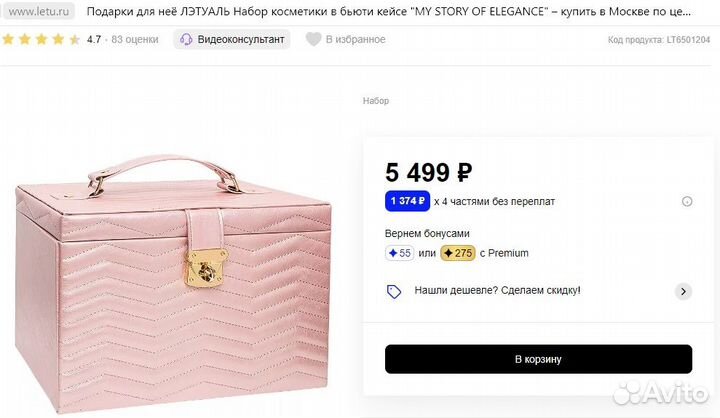Click the 1 374 ₽ installment badge
This screenshot has height=418, width=720.
point(407,201)
